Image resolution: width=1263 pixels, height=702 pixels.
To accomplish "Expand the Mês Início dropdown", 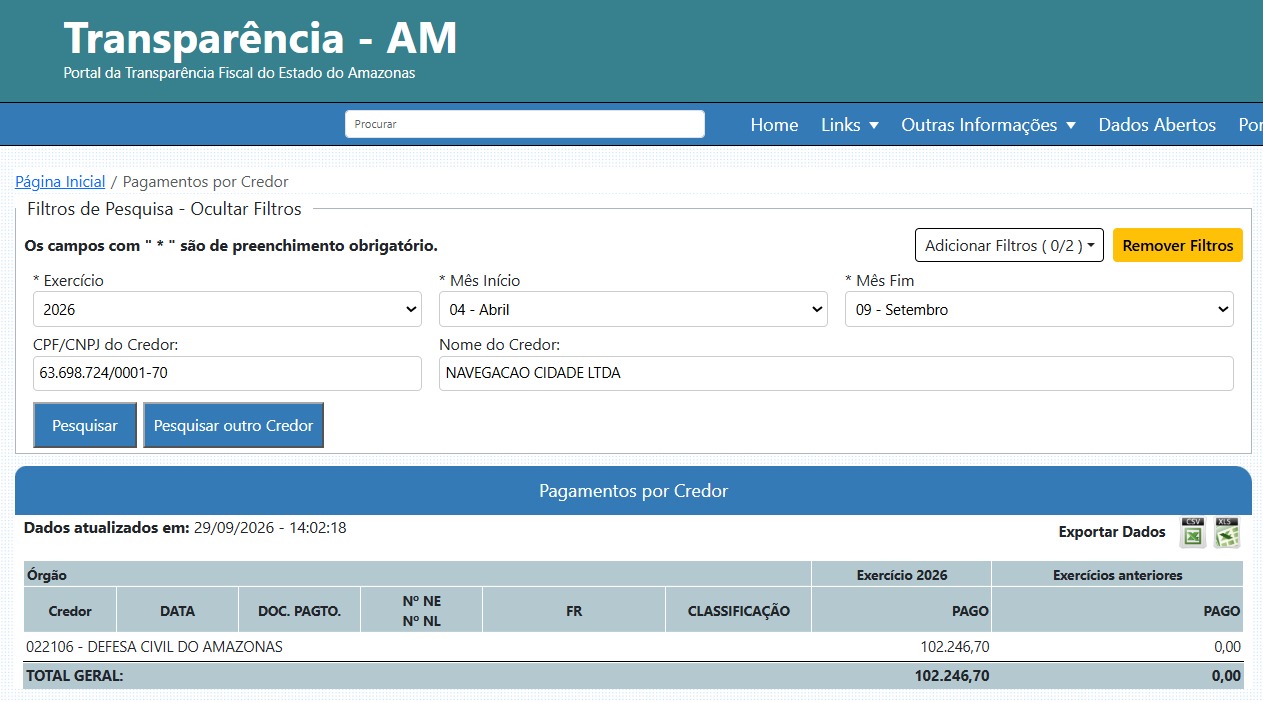I will pos(633,309).
